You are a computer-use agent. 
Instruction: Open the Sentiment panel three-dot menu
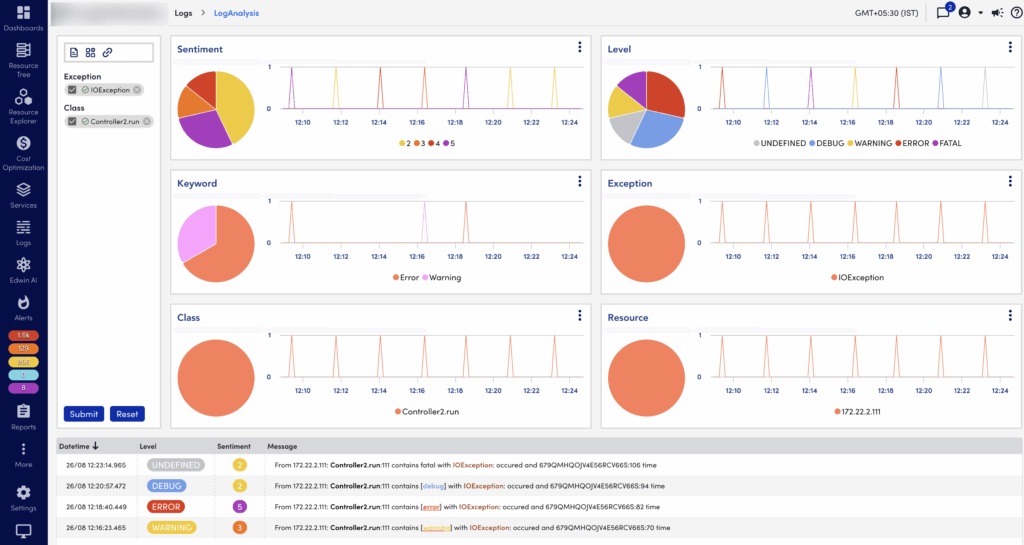tap(579, 48)
